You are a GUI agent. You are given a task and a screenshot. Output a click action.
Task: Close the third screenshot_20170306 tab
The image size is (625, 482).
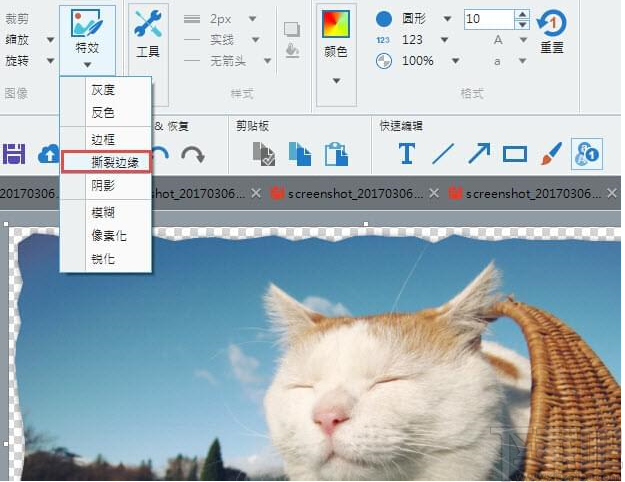pyautogui.click(x=612, y=194)
